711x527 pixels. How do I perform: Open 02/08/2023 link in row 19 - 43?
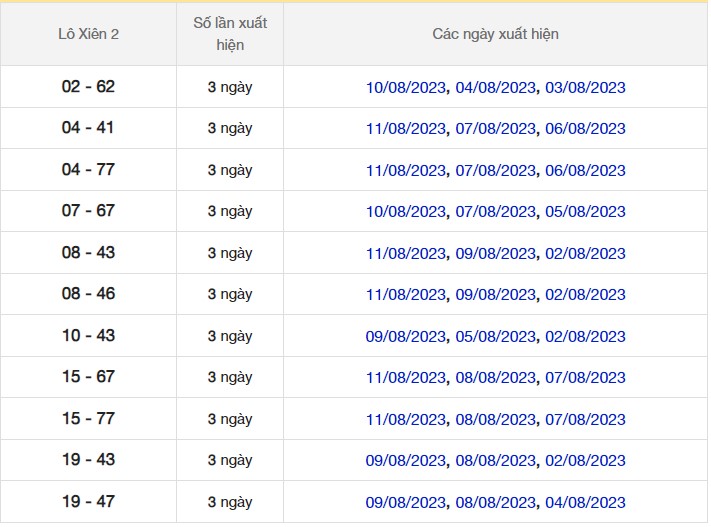point(585,460)
